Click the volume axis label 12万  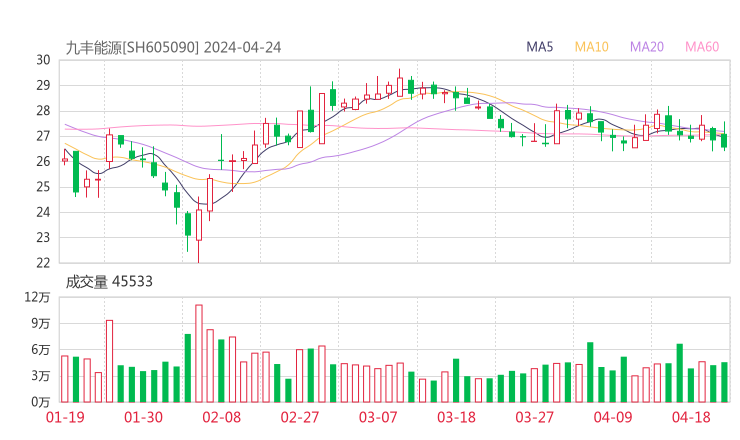point(37,297)
